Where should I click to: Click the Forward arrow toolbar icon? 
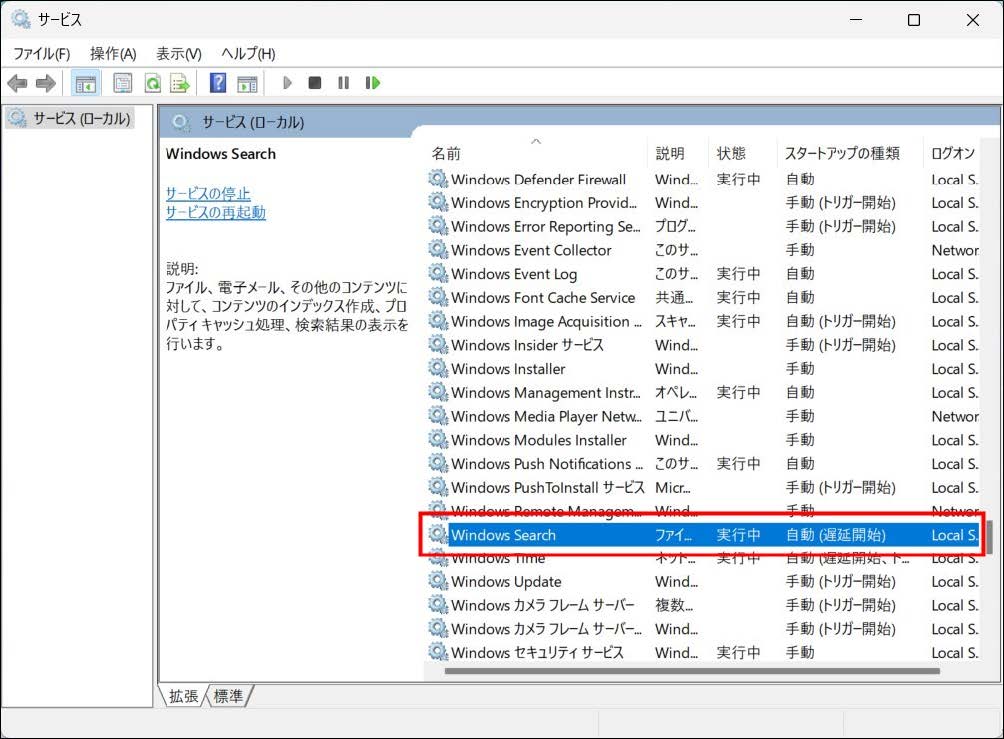pos(45,83)
